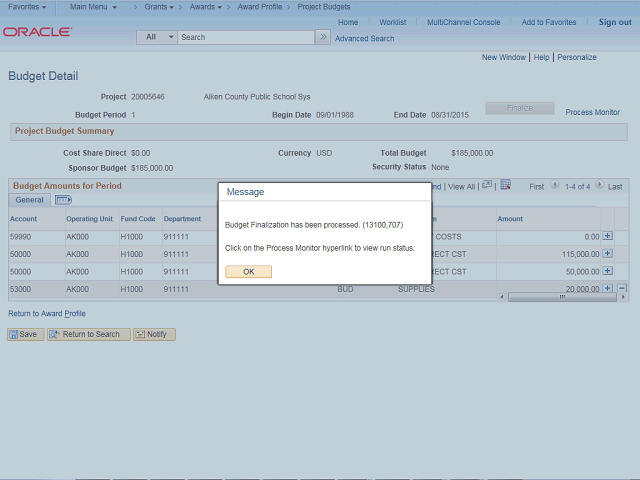Go to the Home link
Viewport: 640px width, 480px height.
pyautogui.click(x=348, y=22)
